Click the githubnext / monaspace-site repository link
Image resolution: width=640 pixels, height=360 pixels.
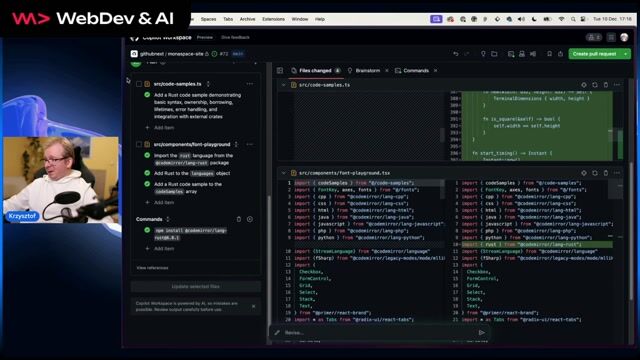point(171,54)
